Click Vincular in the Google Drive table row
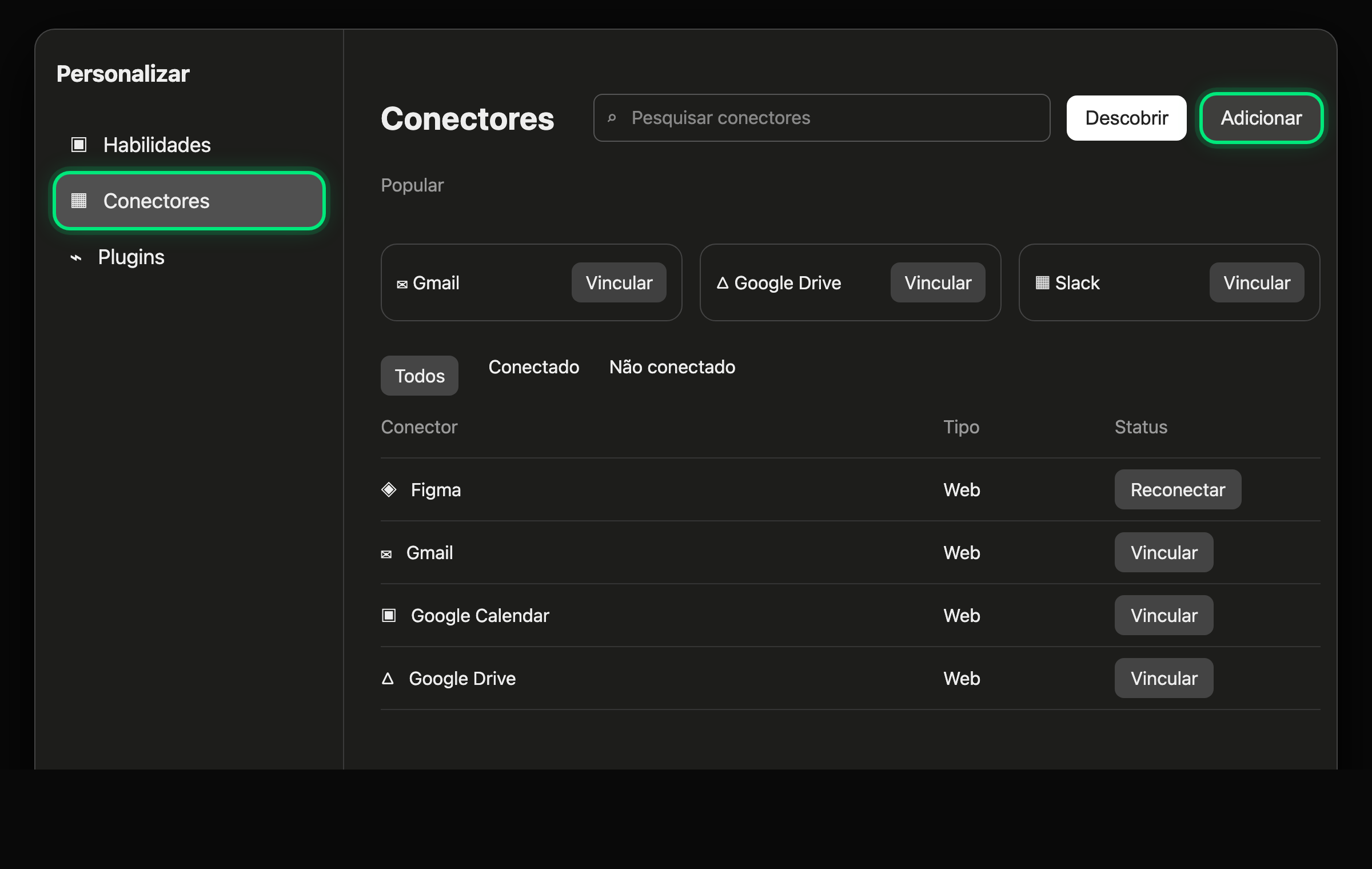1372x869 pixels. click(x=1164, y=678)
